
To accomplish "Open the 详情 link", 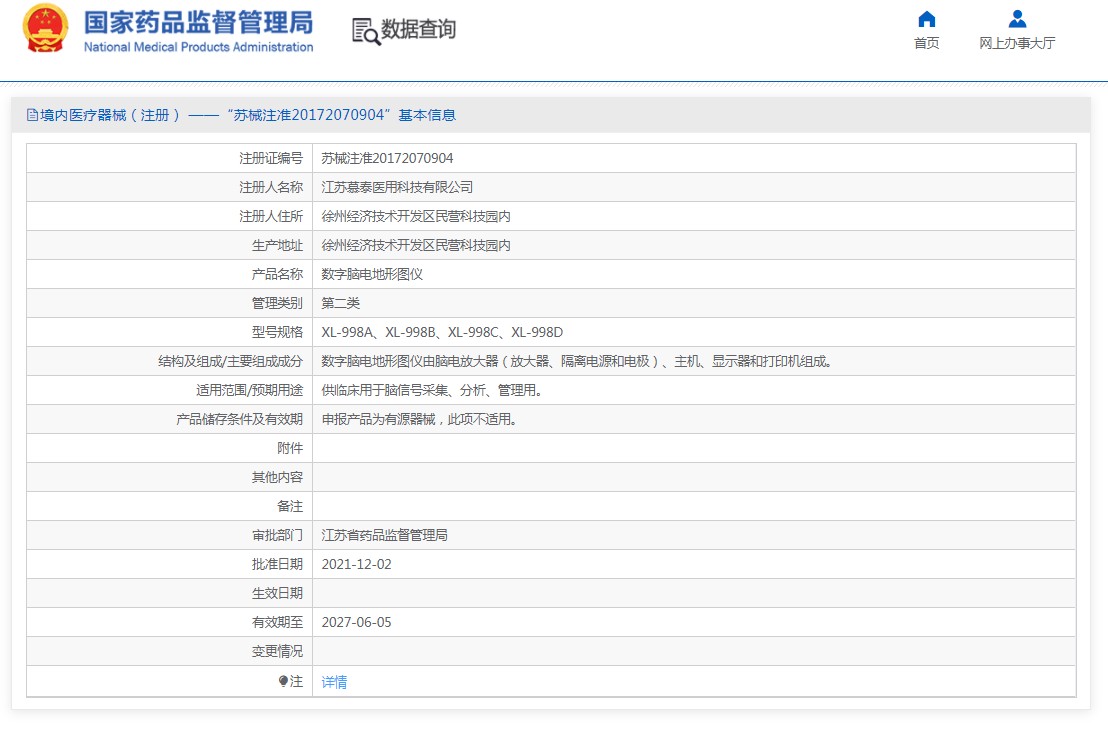I will pyautogui.click(x=334, y=682).
